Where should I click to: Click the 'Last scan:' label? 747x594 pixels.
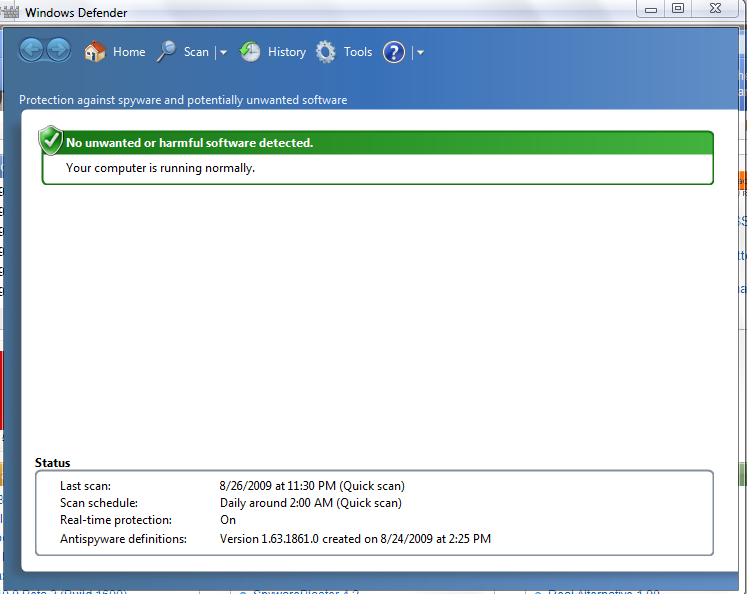[85, 486]
